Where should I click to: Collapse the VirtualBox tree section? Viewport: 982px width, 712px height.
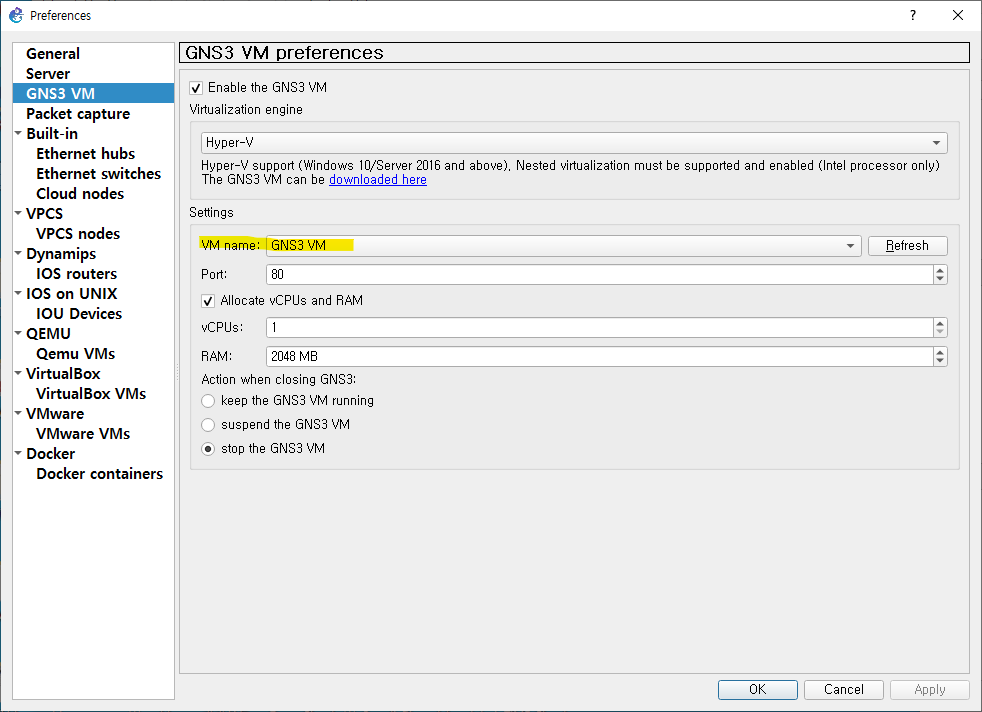[x=18, y=374]
